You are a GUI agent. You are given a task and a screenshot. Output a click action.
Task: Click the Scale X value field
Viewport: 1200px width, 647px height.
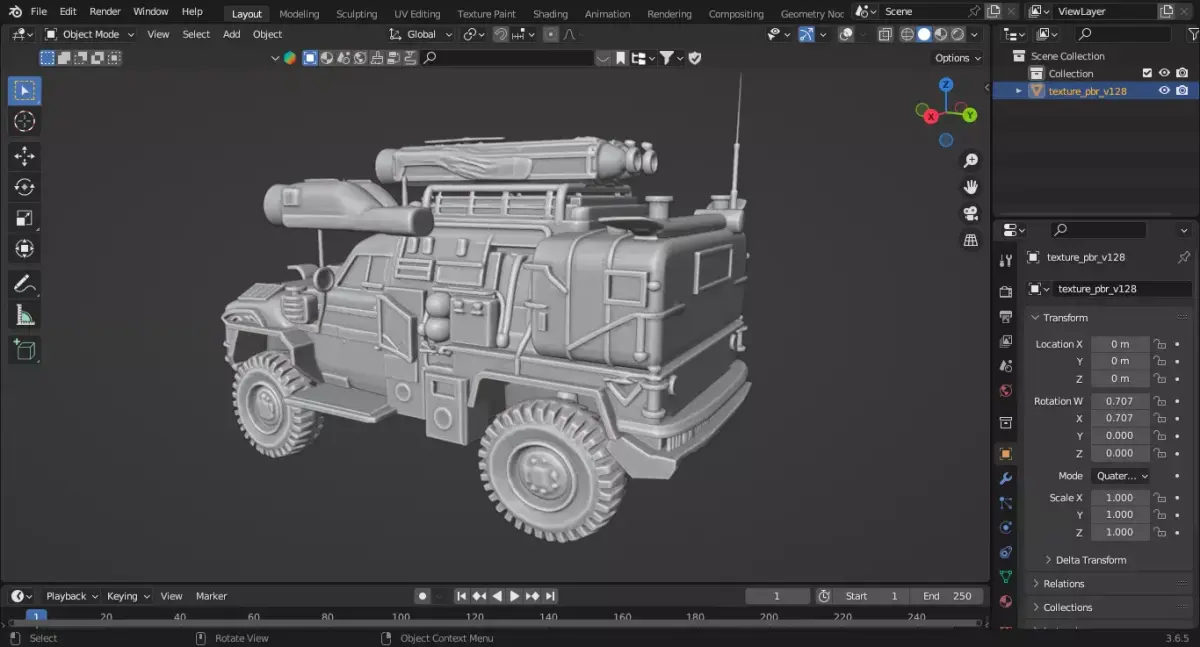[1119, 498]
